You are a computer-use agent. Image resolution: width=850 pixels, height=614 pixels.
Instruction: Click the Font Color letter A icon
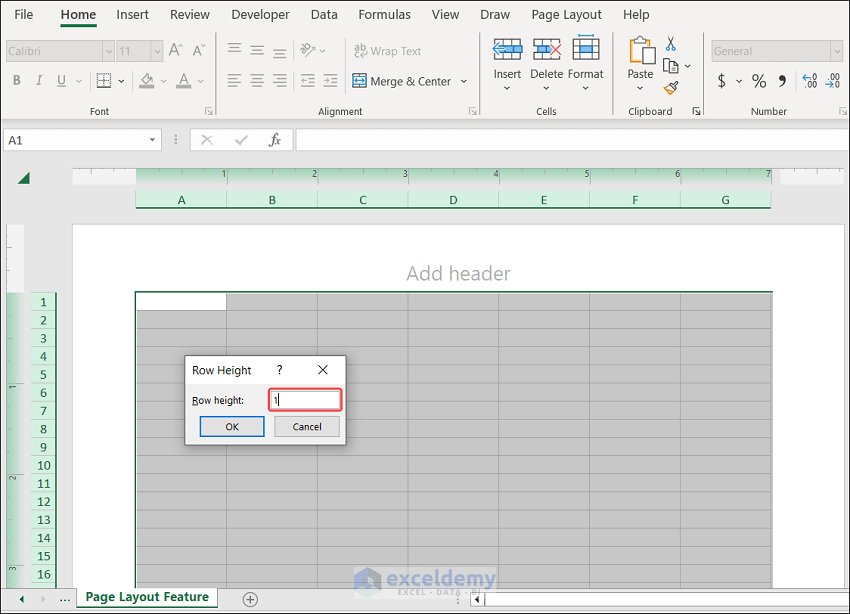184,81
